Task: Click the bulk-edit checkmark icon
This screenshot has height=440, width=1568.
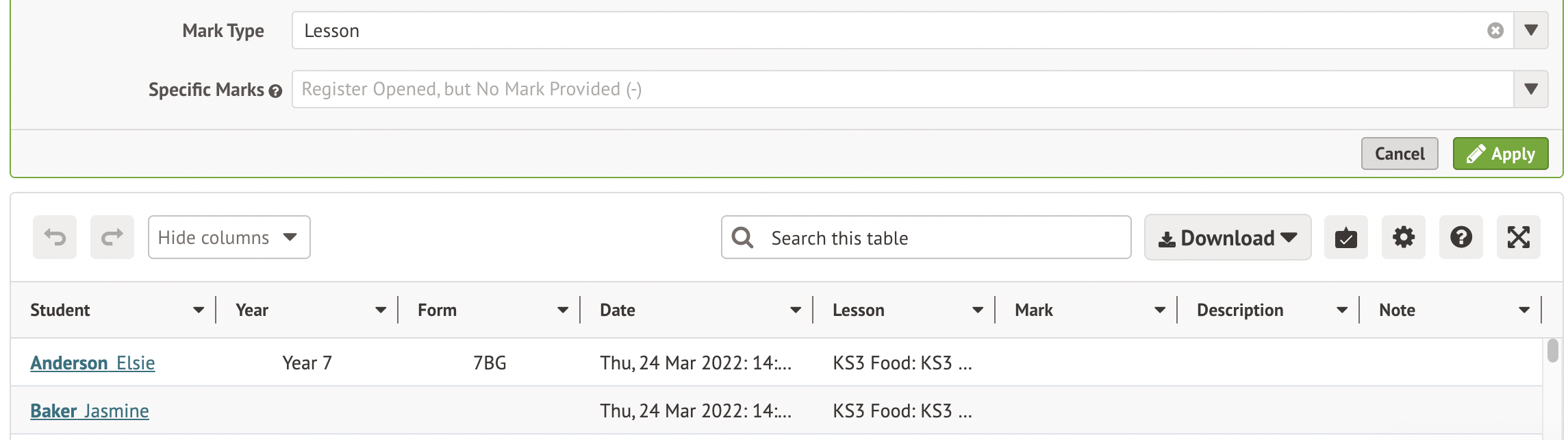Action: (1345, 238)
